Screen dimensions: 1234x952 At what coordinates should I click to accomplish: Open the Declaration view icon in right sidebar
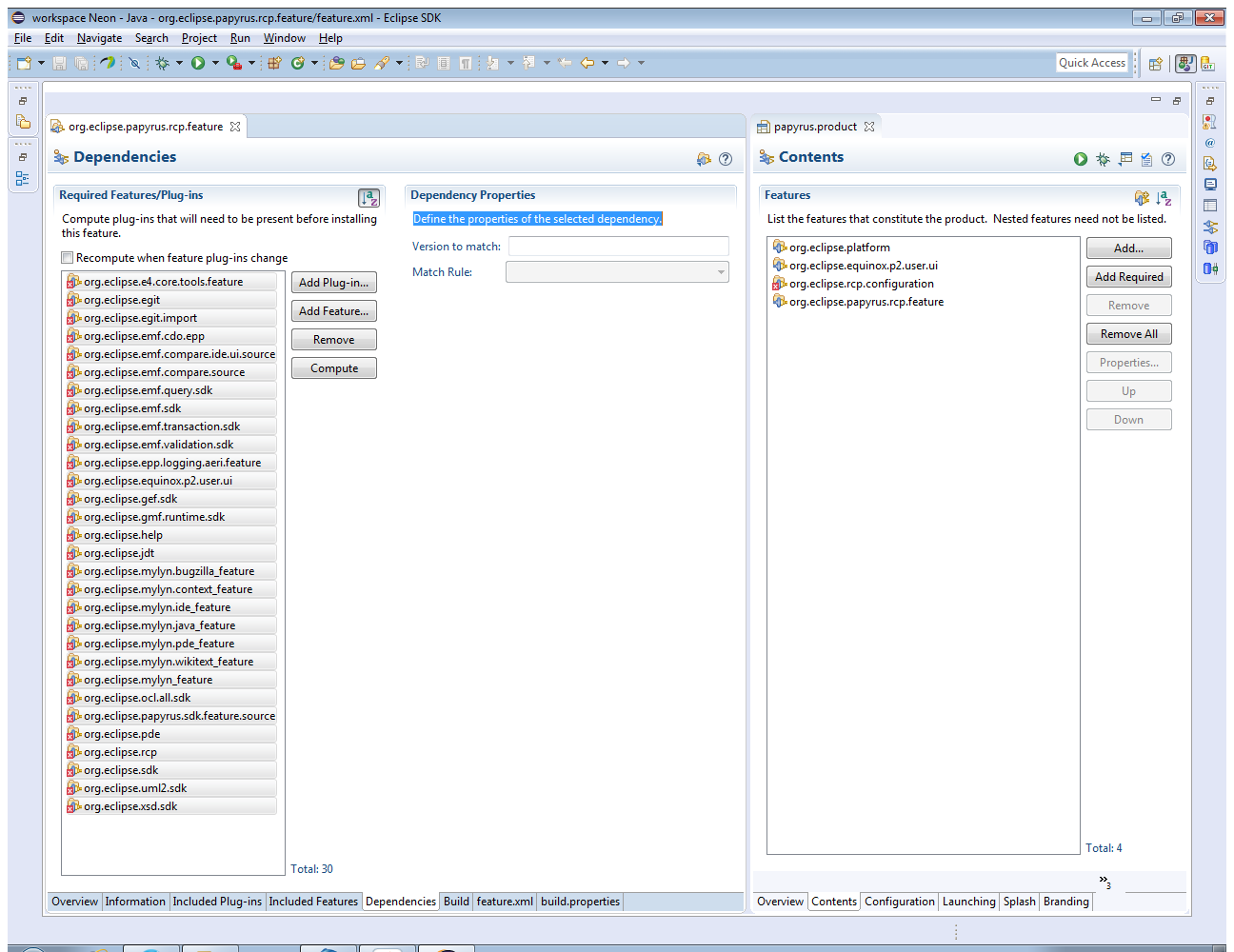click(1210, 164)
